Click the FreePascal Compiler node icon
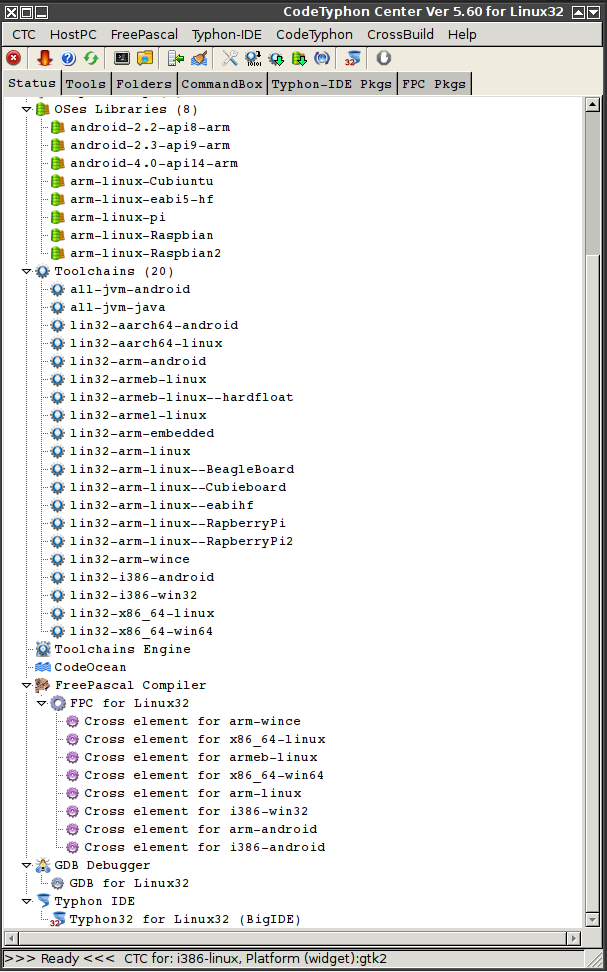 43,685
